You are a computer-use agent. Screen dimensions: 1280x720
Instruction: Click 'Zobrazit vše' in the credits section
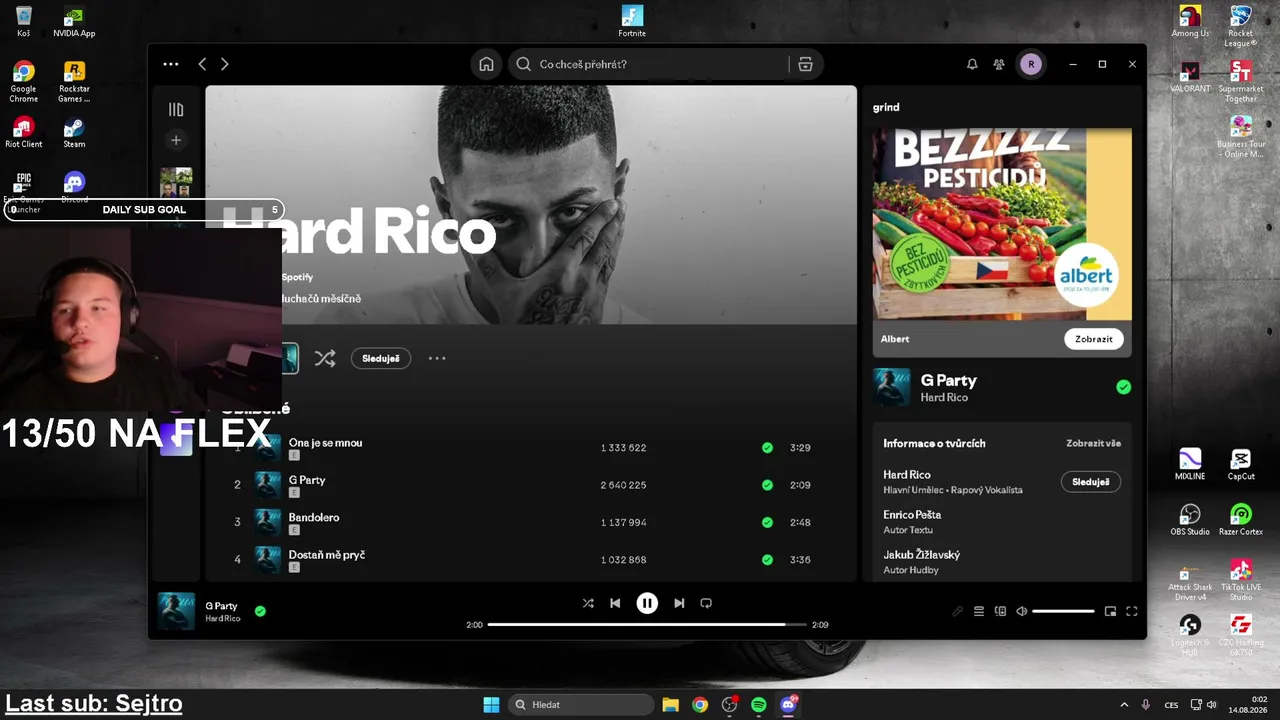pyautogui.click(x=1093, y=443)
